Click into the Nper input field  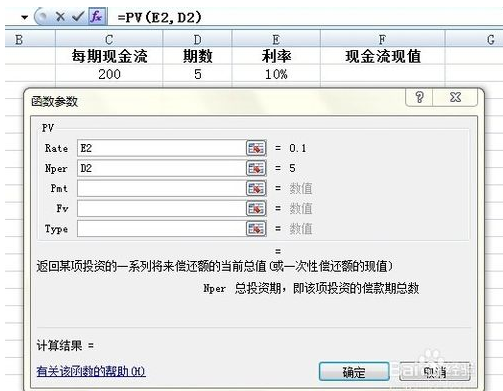pos(162,168)
